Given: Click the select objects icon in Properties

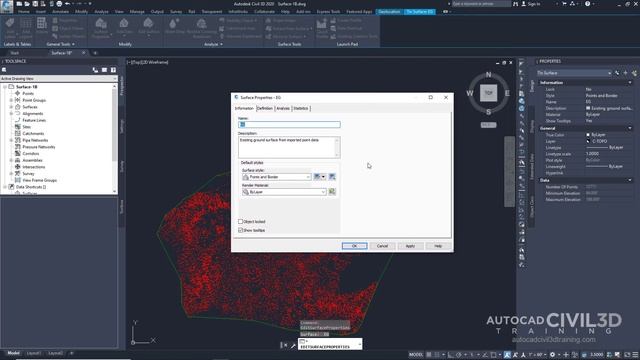Looking at the screenshot, I should coord(625,73).
